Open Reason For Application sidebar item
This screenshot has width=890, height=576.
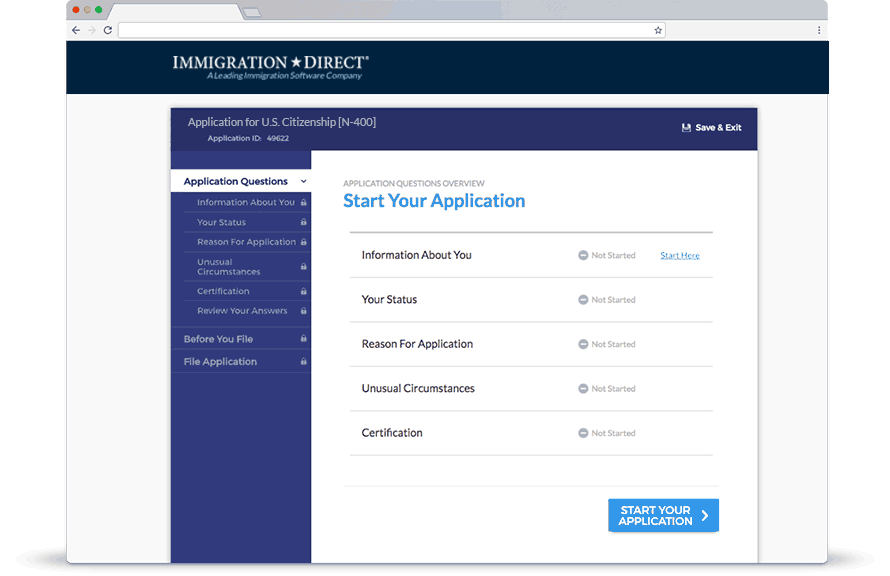246,242
